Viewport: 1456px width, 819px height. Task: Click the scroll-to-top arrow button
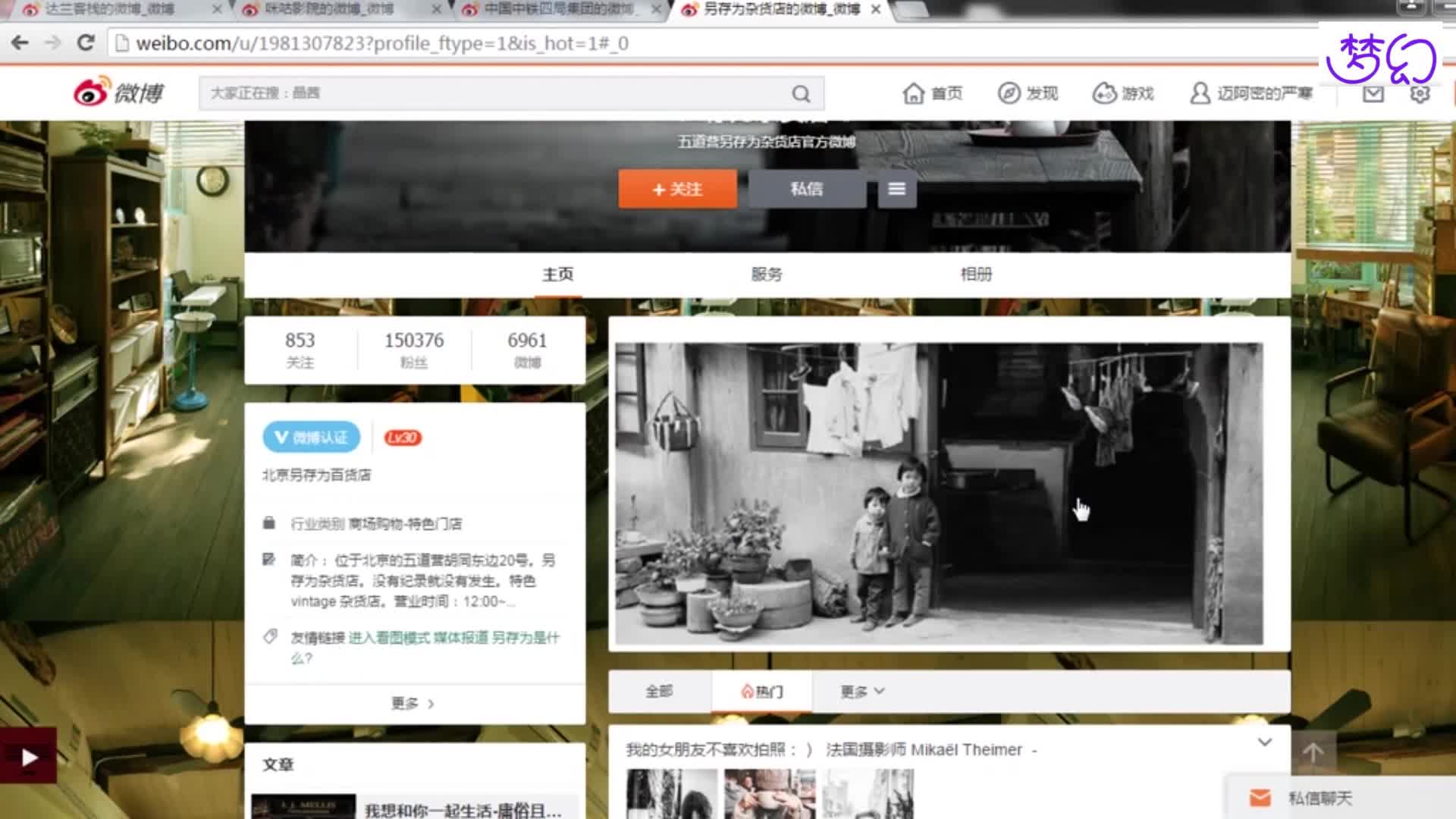tap(1313, 752)
